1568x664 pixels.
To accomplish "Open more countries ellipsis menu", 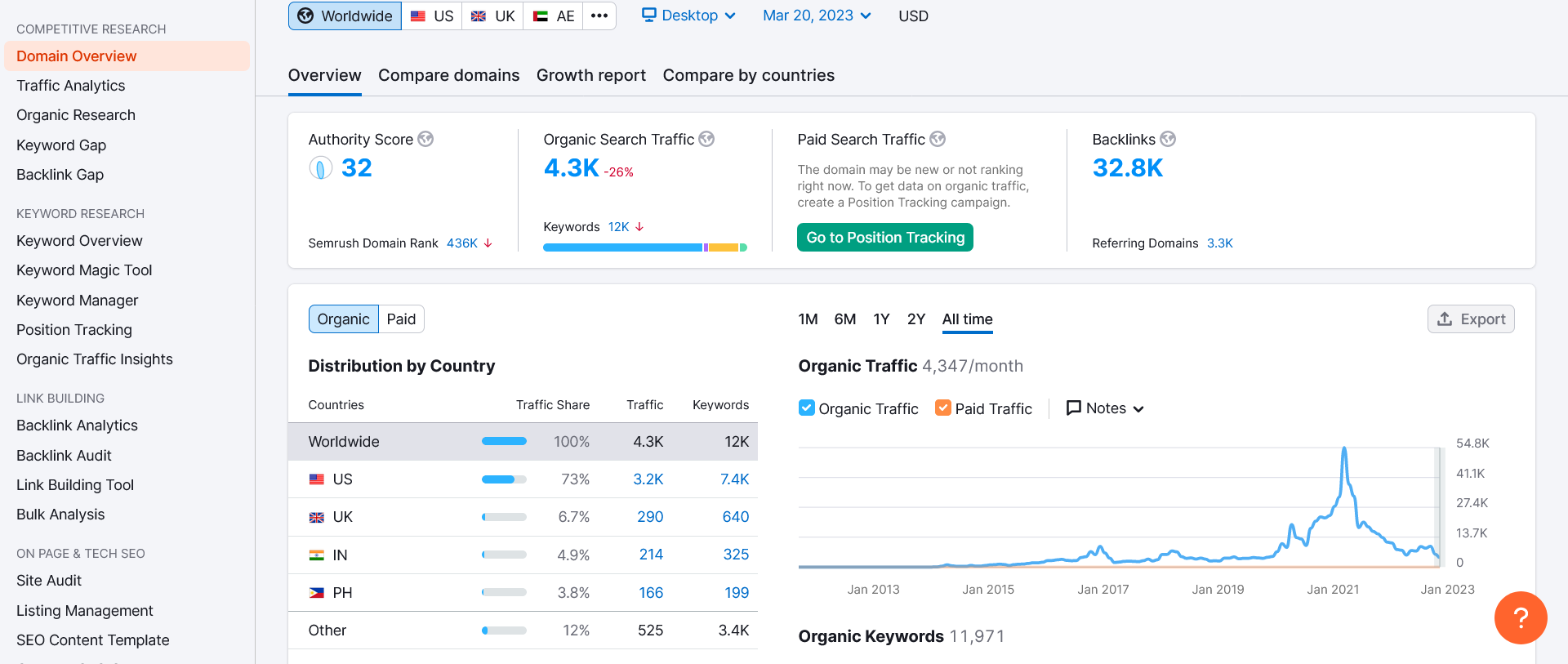I will point(599,16).
